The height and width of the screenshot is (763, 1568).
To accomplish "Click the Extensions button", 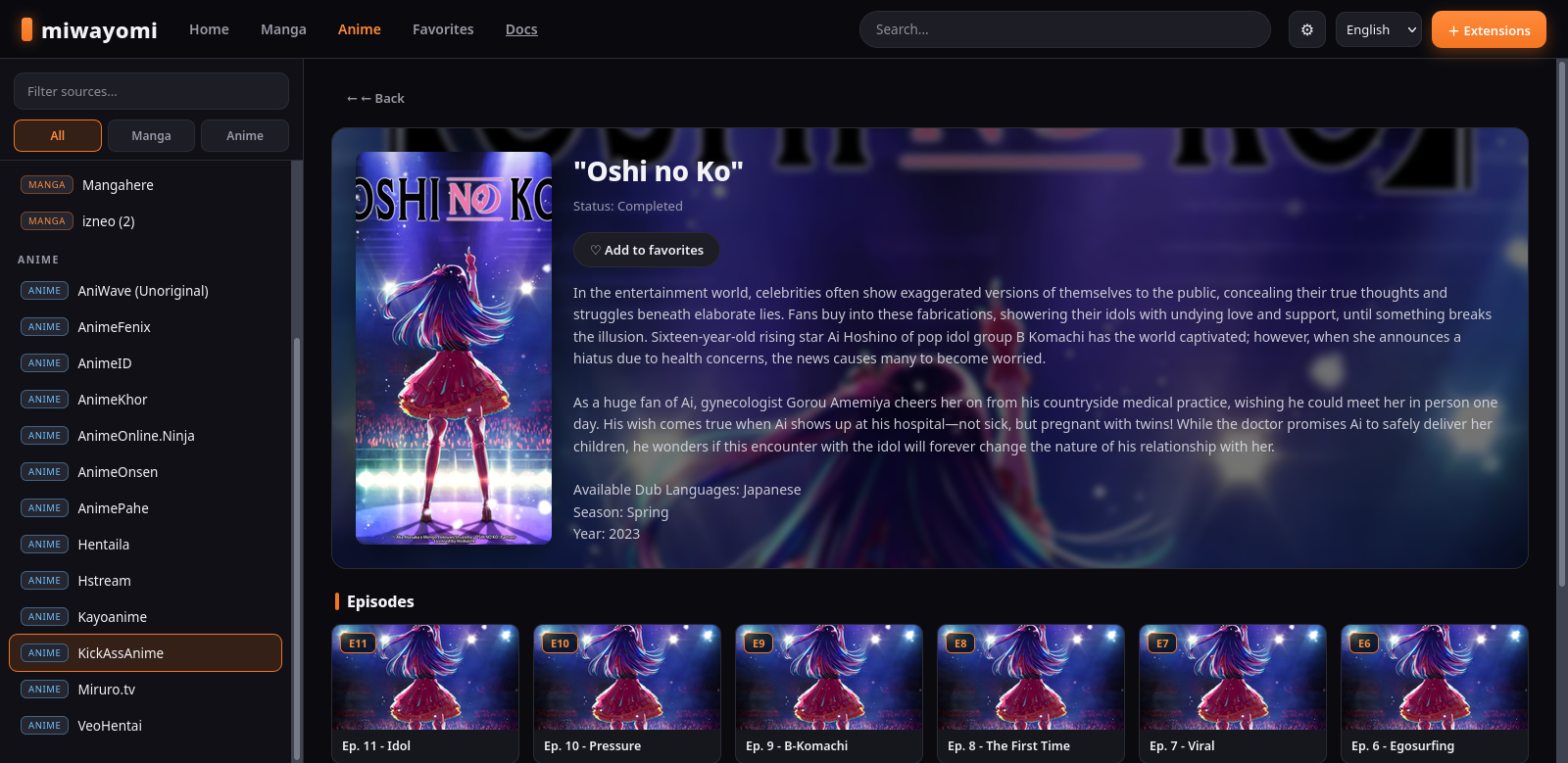I will pos(1489,30).
